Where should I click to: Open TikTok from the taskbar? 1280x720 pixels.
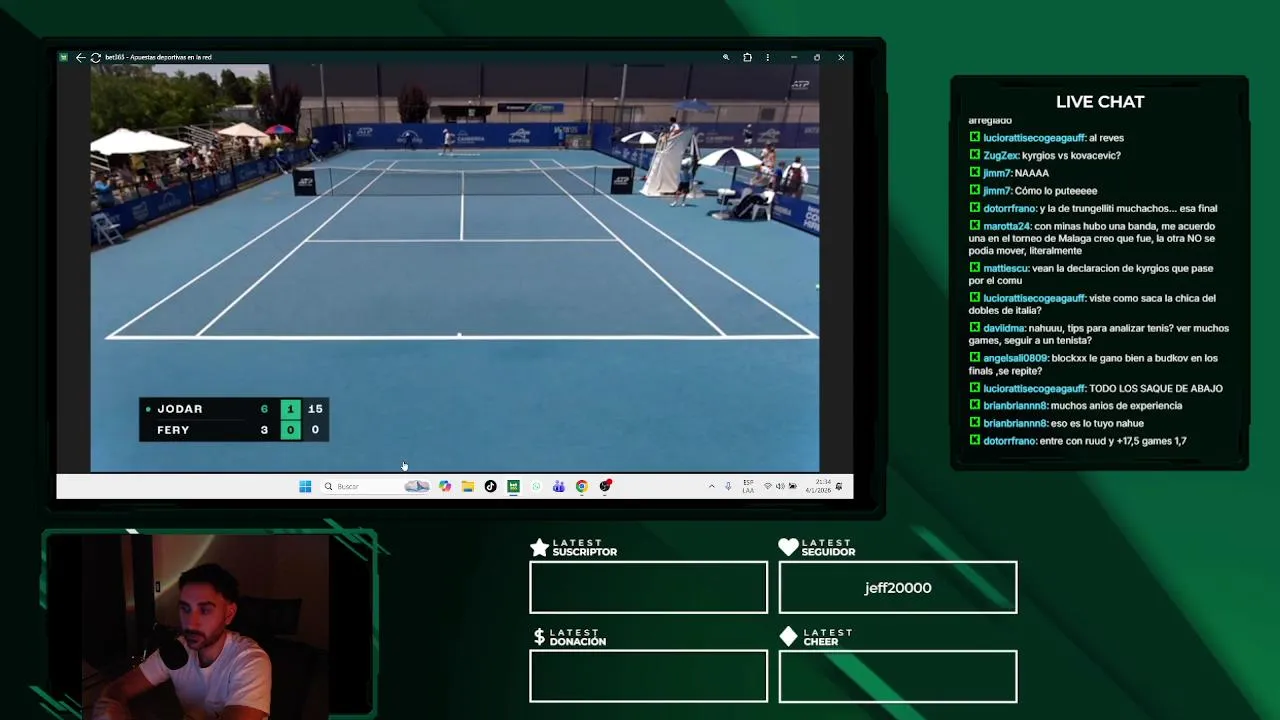pos(490,486)
